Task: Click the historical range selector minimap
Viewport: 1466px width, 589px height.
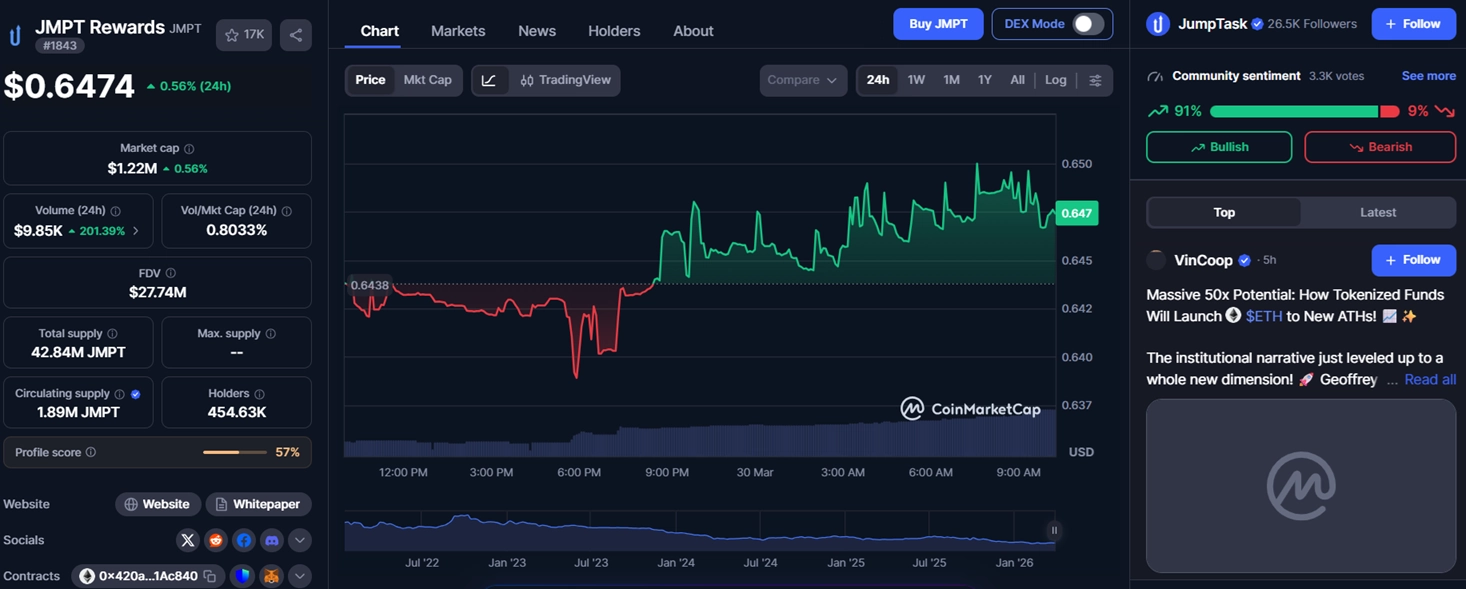Action: tap(699, 531)
